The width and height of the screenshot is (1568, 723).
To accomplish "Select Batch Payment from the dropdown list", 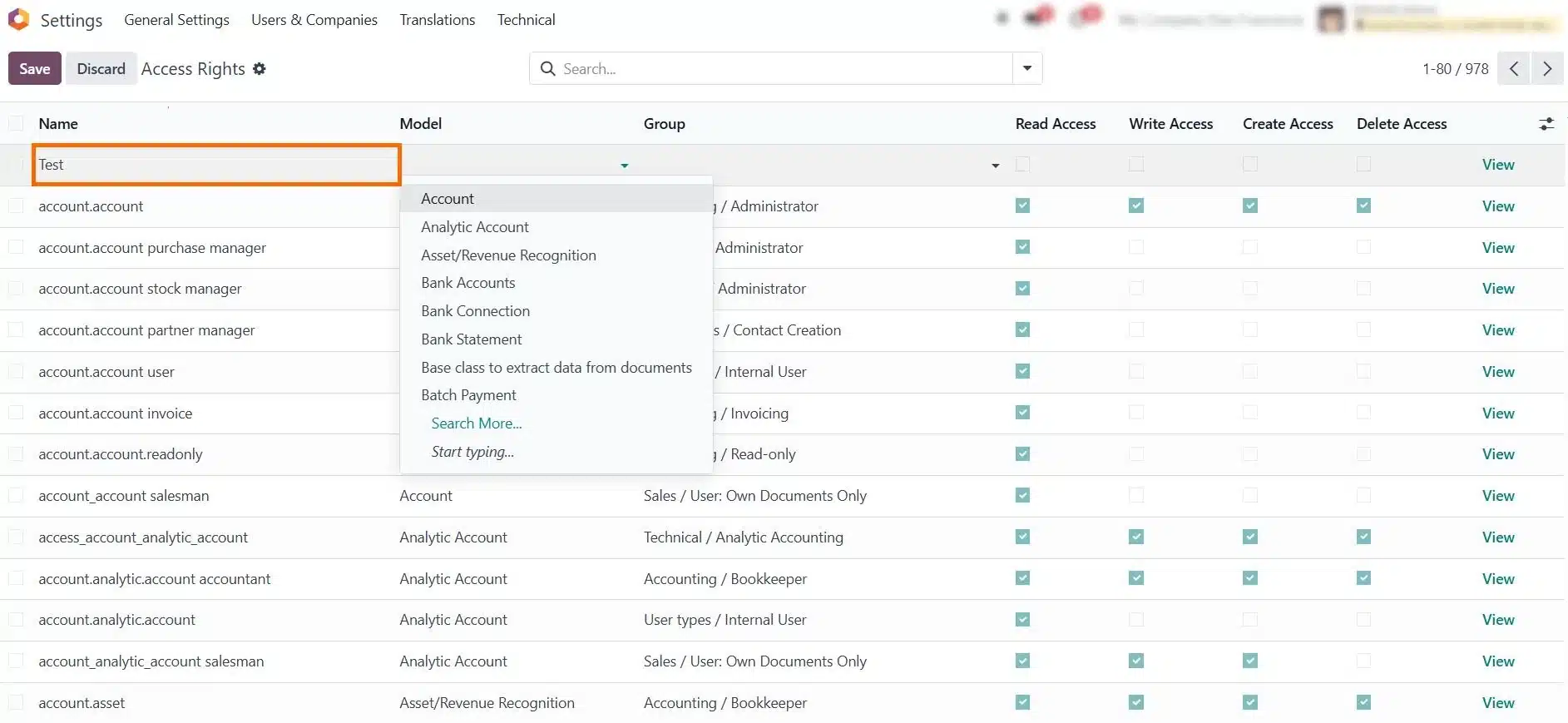I will (x=556, y=395).
